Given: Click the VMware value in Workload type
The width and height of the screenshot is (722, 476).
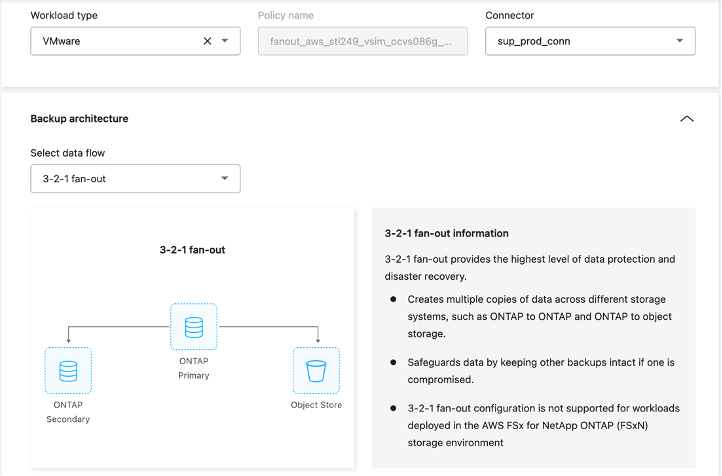Looking at the screenshot, I should coord(62,41).
